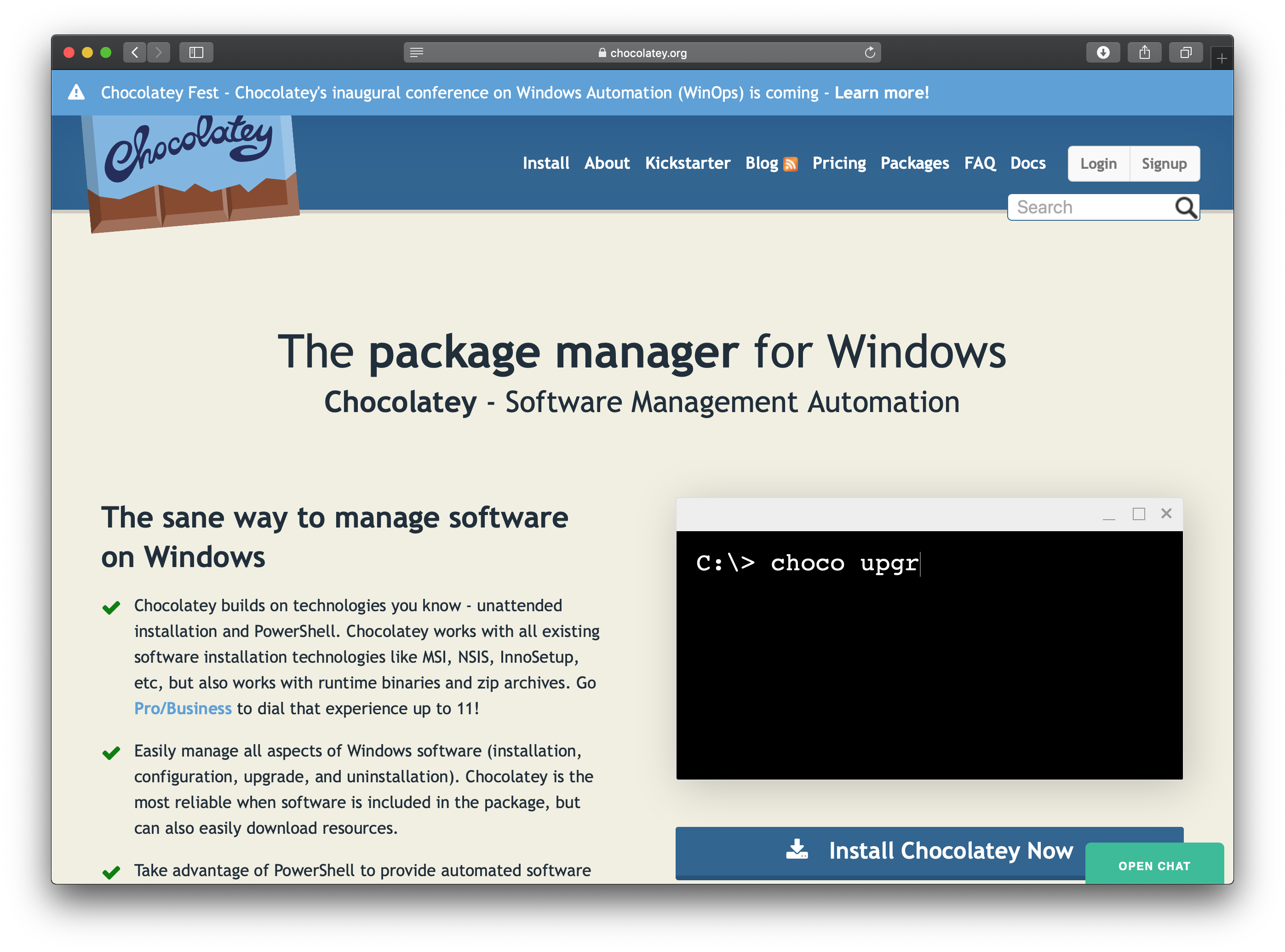1285x952 pixels.
Task: Minimize Safari with the yellow button
Action: click(87, 52)
